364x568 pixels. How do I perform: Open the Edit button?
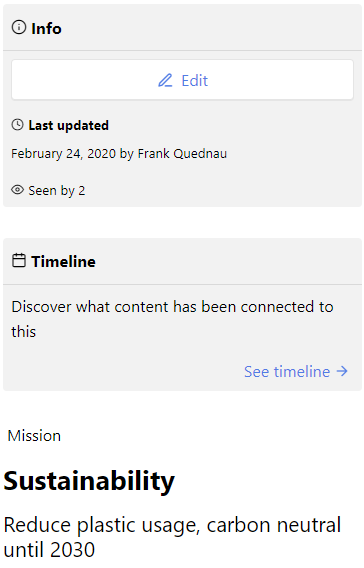click(x=183, y=80)
